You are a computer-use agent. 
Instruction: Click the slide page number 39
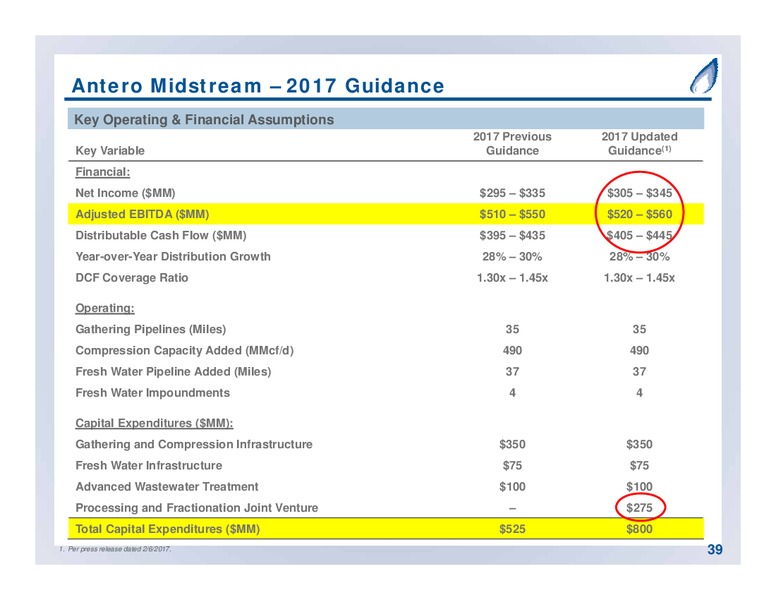(715, 550)
